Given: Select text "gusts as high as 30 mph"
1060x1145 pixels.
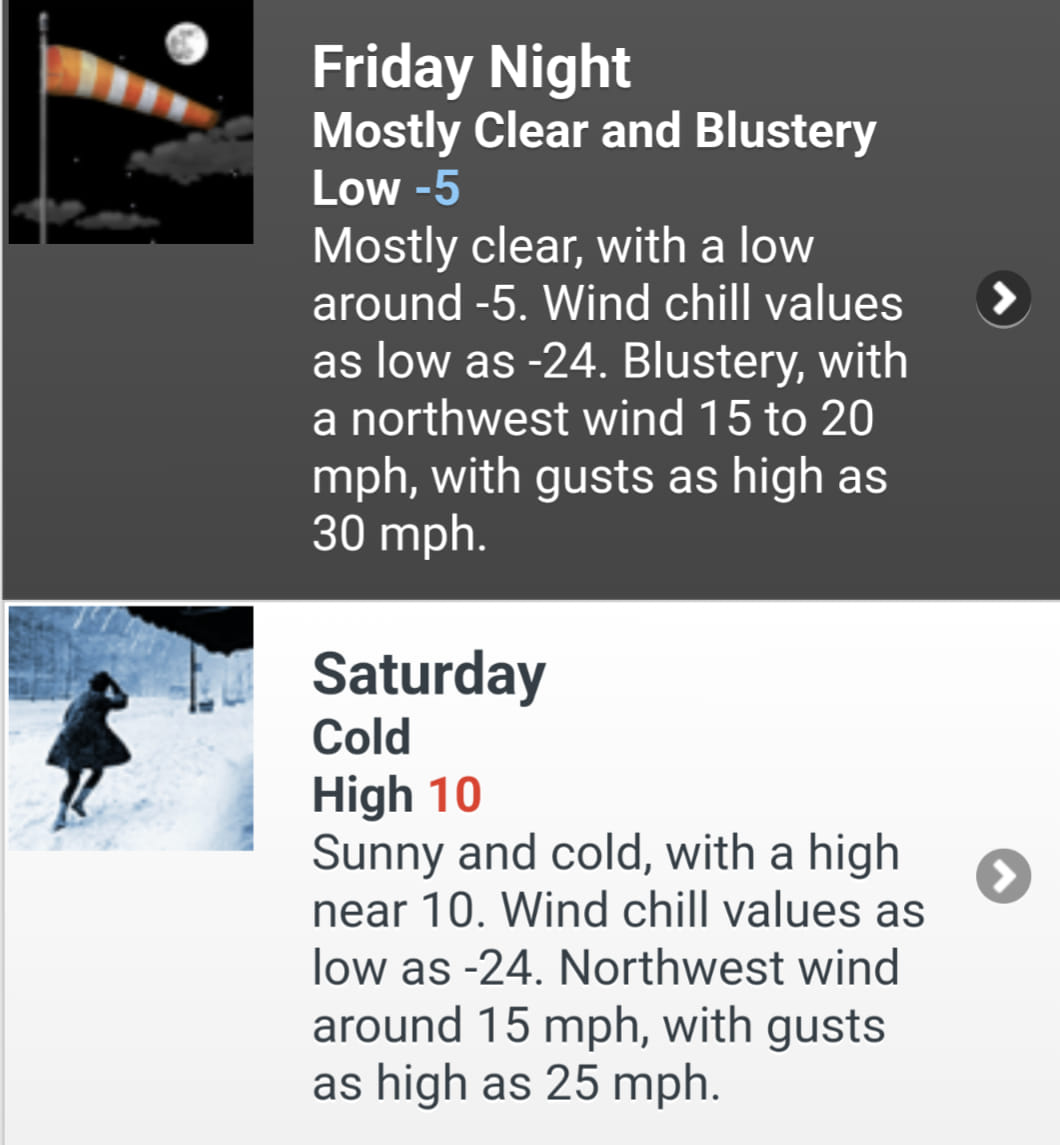Looking at the screenshot, I should (599, 505).
